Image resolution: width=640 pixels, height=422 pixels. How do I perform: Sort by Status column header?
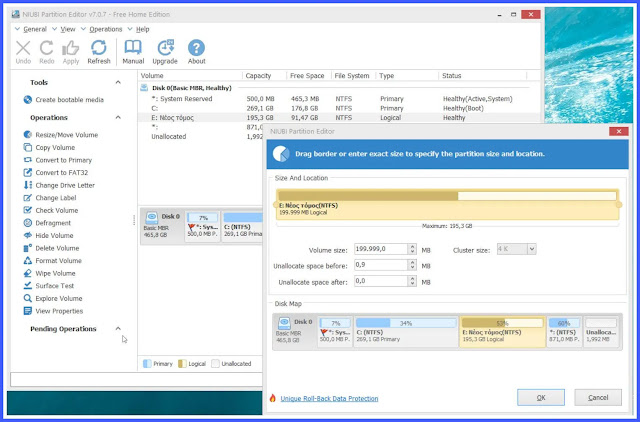click(x=451, y=76)
